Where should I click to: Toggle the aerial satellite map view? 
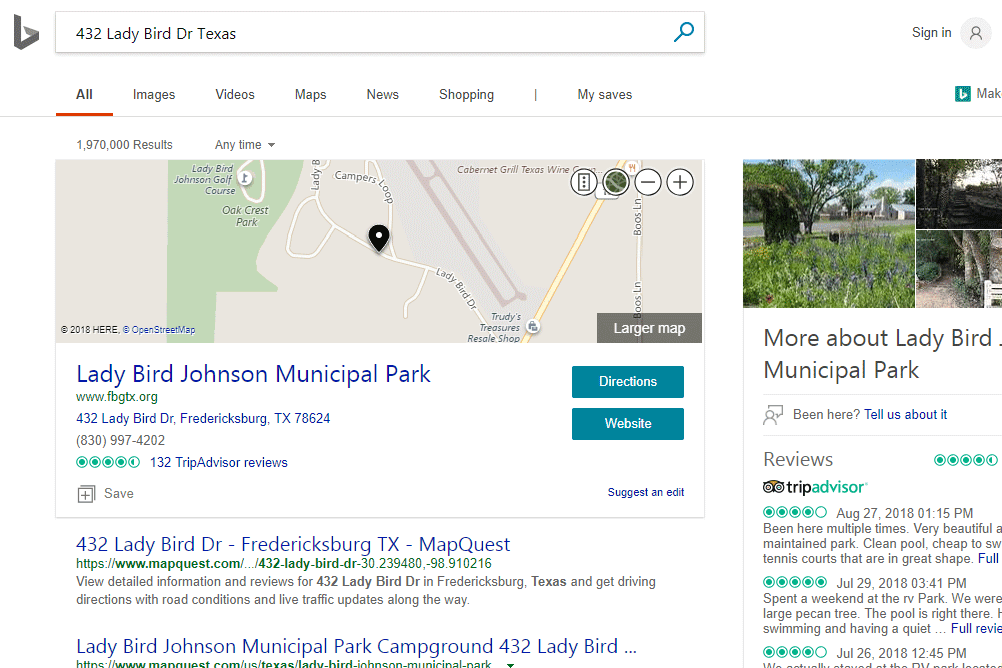(616, 182)
